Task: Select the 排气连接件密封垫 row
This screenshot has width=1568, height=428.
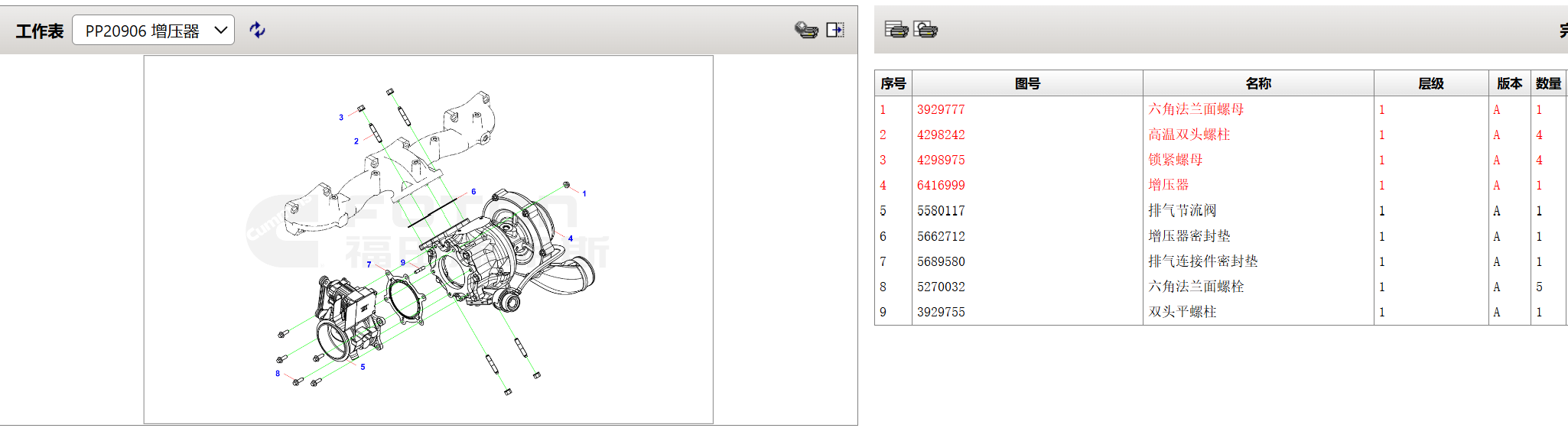Action: [1202, 261]
